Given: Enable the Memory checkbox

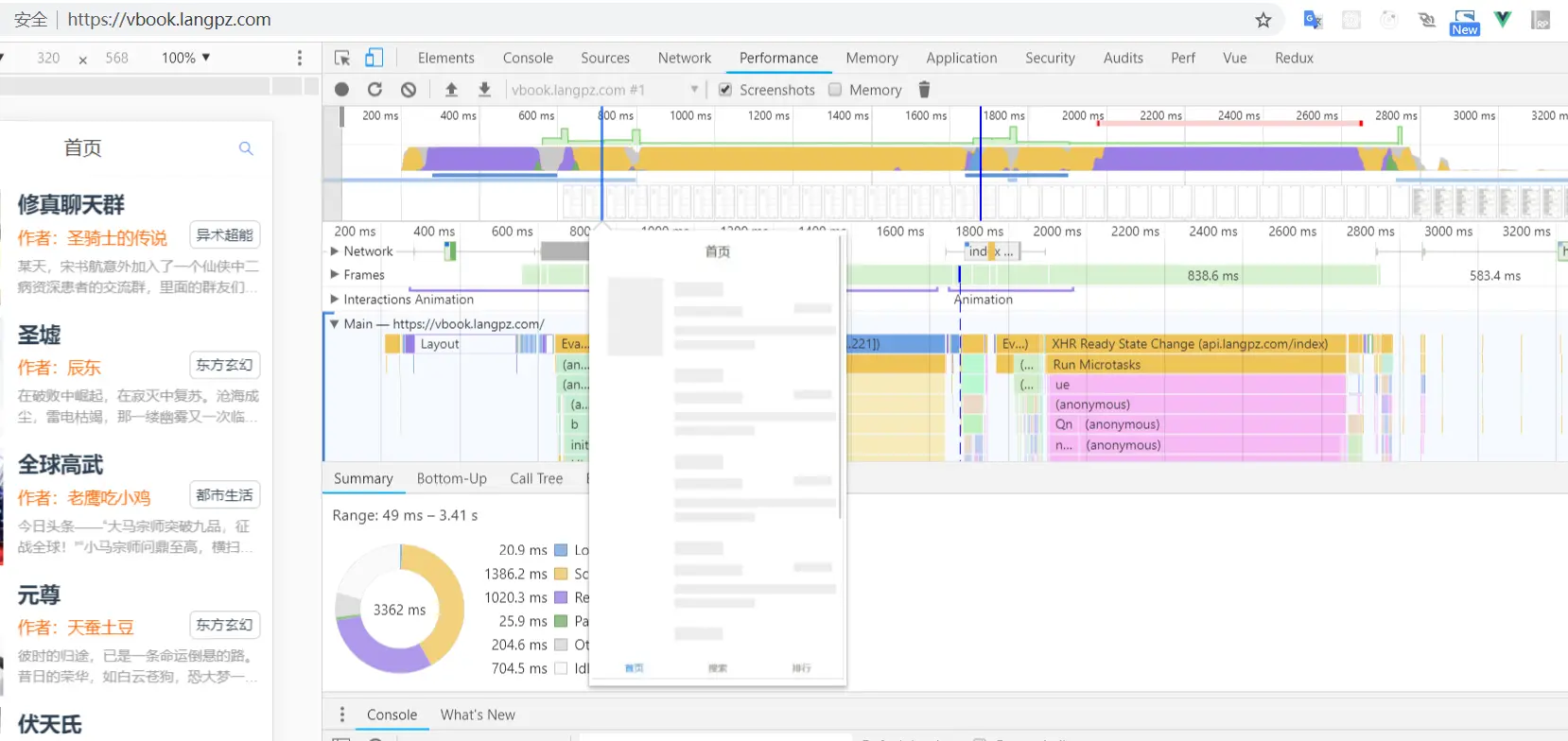Looking at the screenshot, I should 835,90.
